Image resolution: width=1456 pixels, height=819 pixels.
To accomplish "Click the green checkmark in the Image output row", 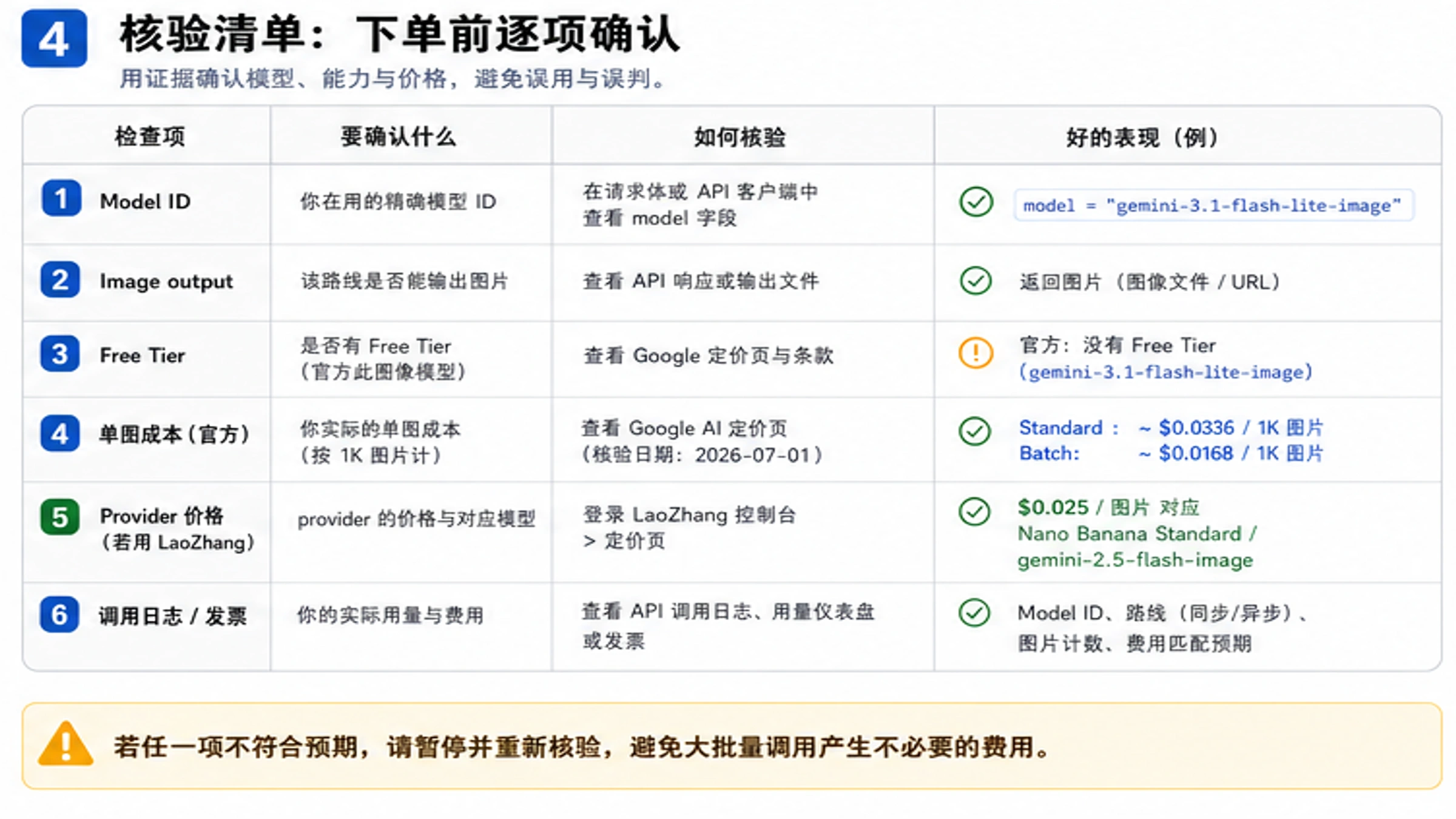I will pos(976,281).
